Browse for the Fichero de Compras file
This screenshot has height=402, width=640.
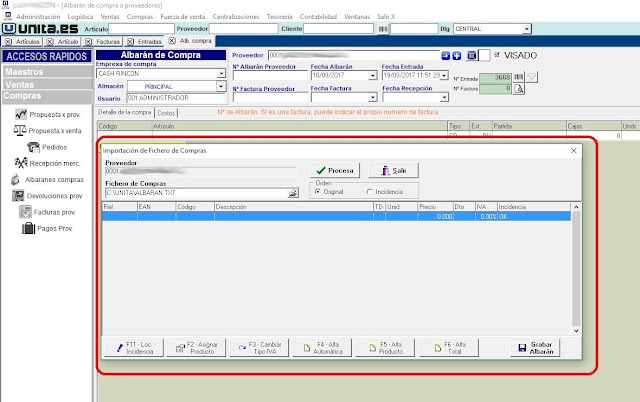(293, 192)
